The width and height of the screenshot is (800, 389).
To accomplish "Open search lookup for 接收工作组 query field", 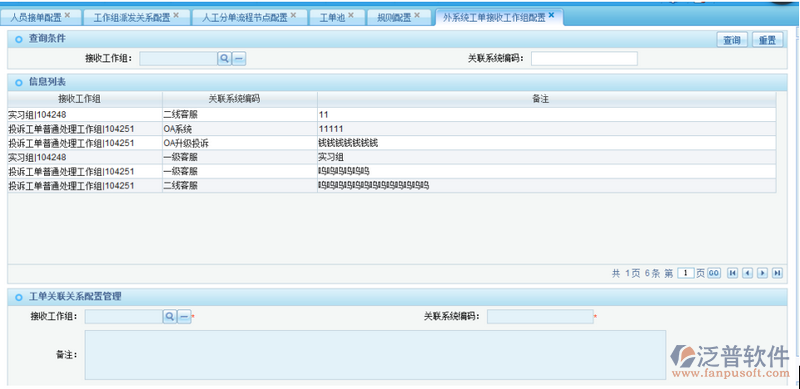I will 224,59.
